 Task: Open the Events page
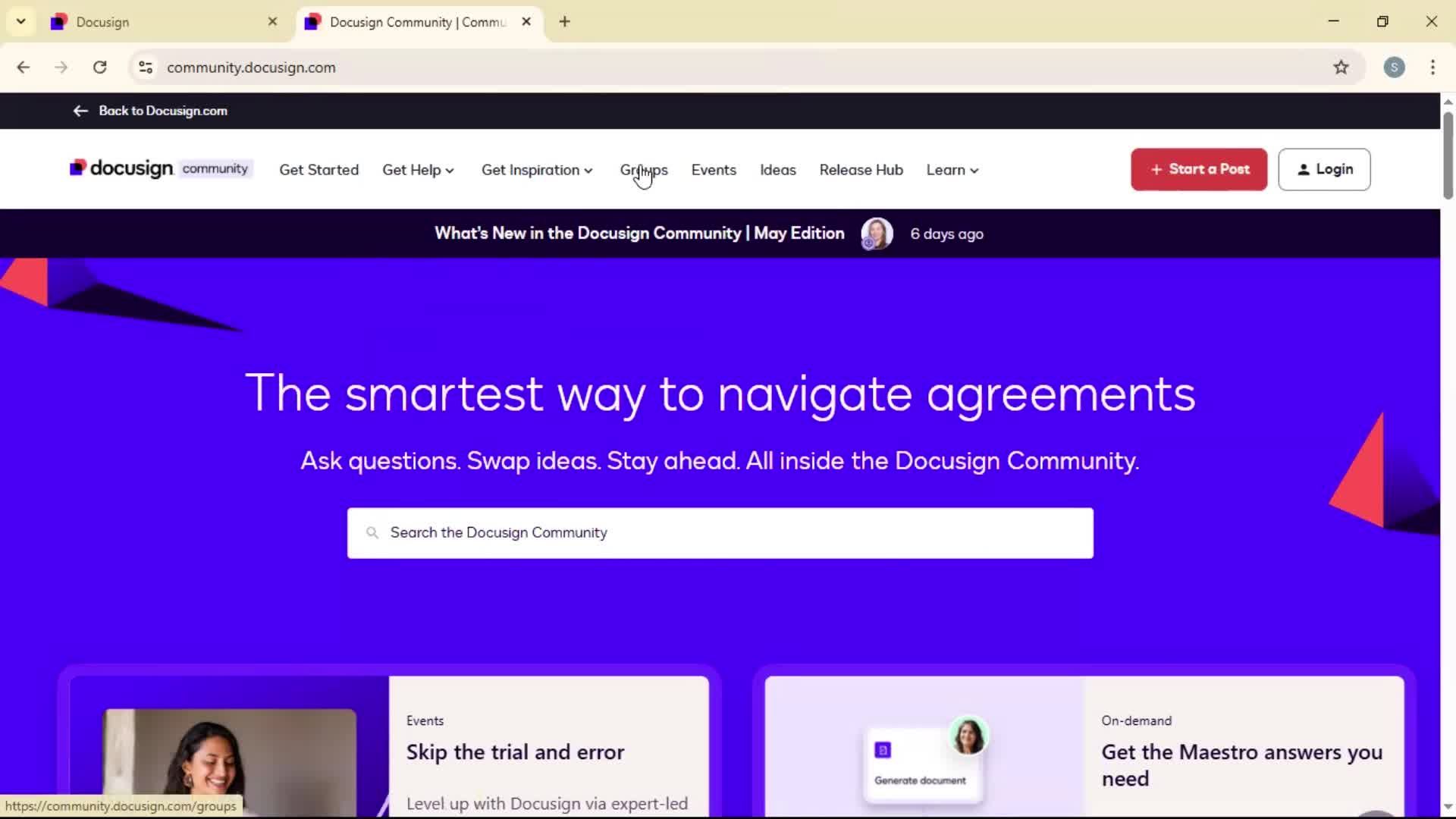coord(714,170)
